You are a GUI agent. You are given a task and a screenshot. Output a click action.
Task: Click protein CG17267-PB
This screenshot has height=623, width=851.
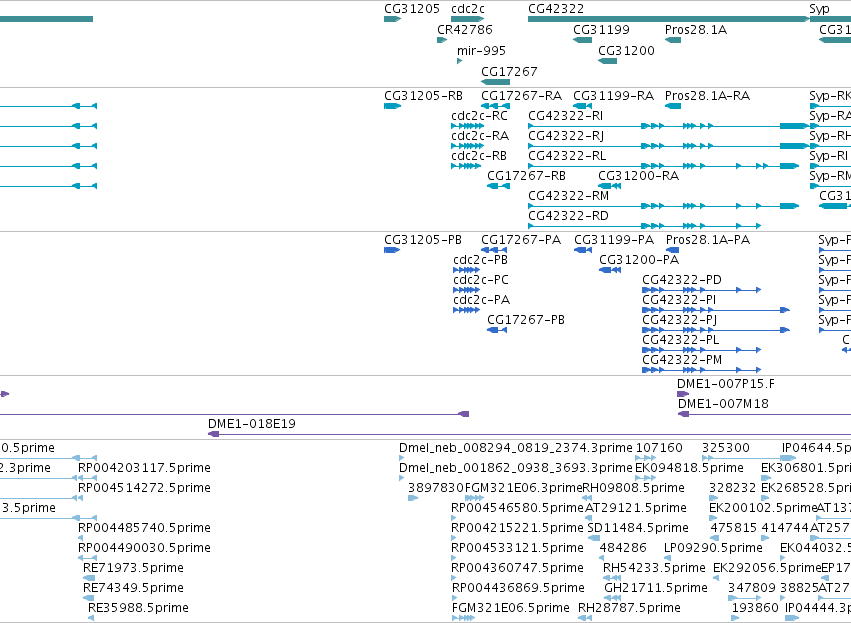[526, 320]
